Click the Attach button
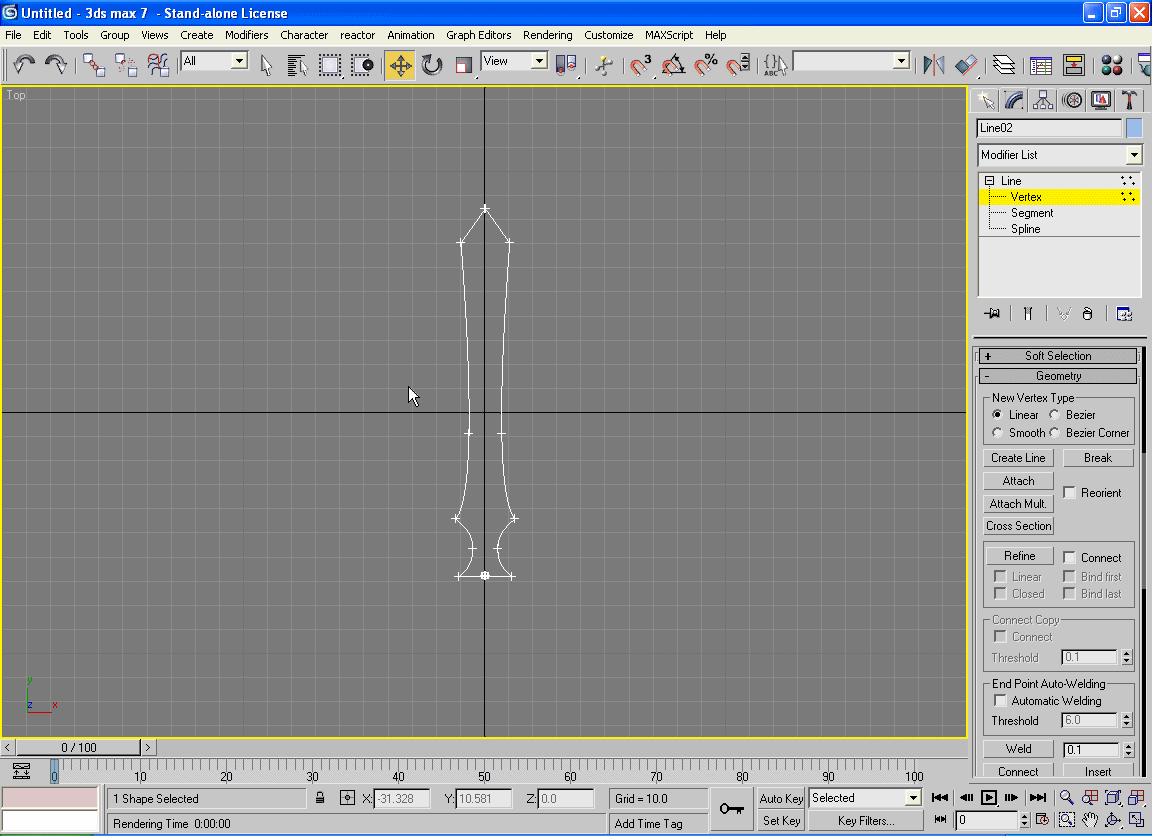Screen dimensions: 1152x836 [1018, 481]
